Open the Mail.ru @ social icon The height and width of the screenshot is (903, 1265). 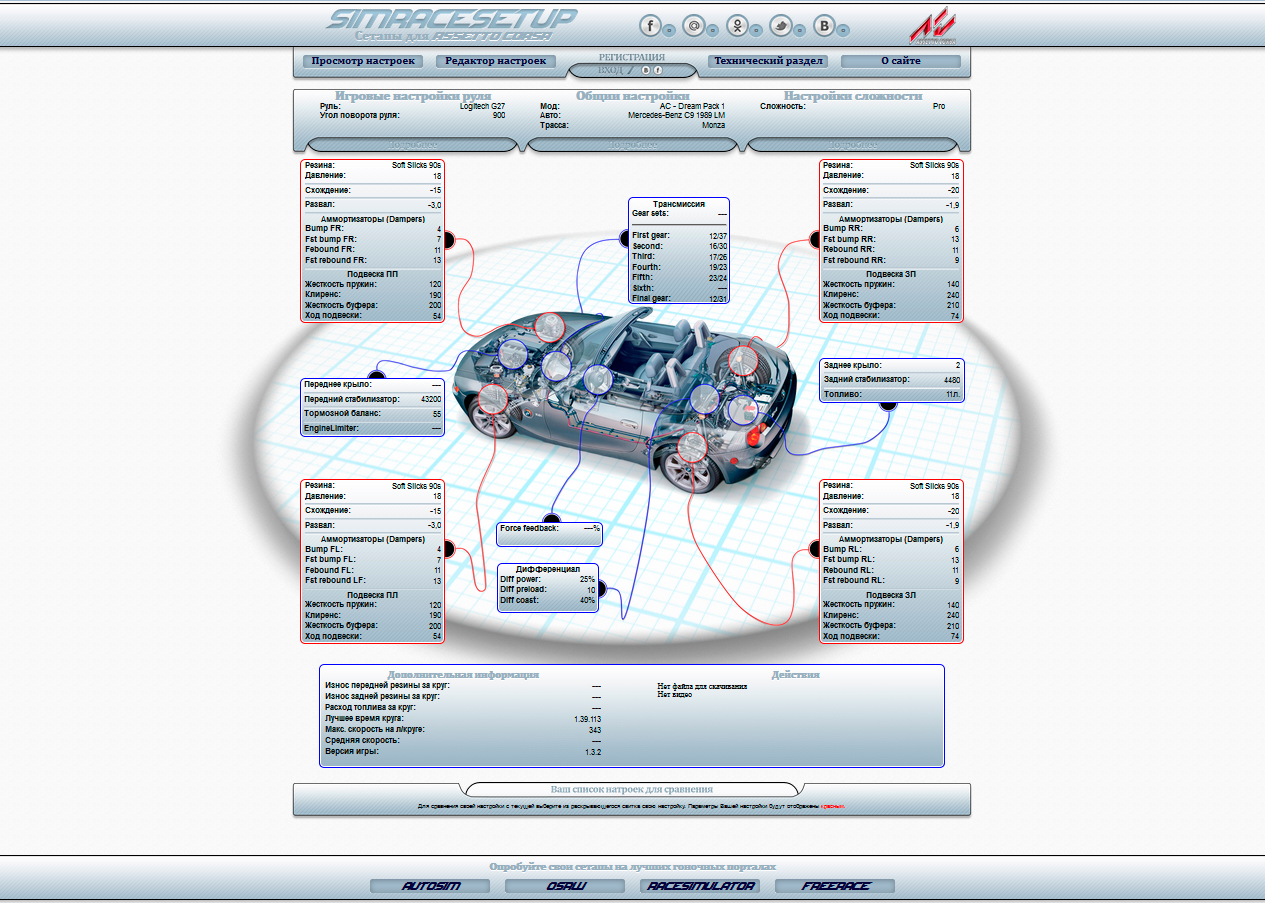pos(694,26)
